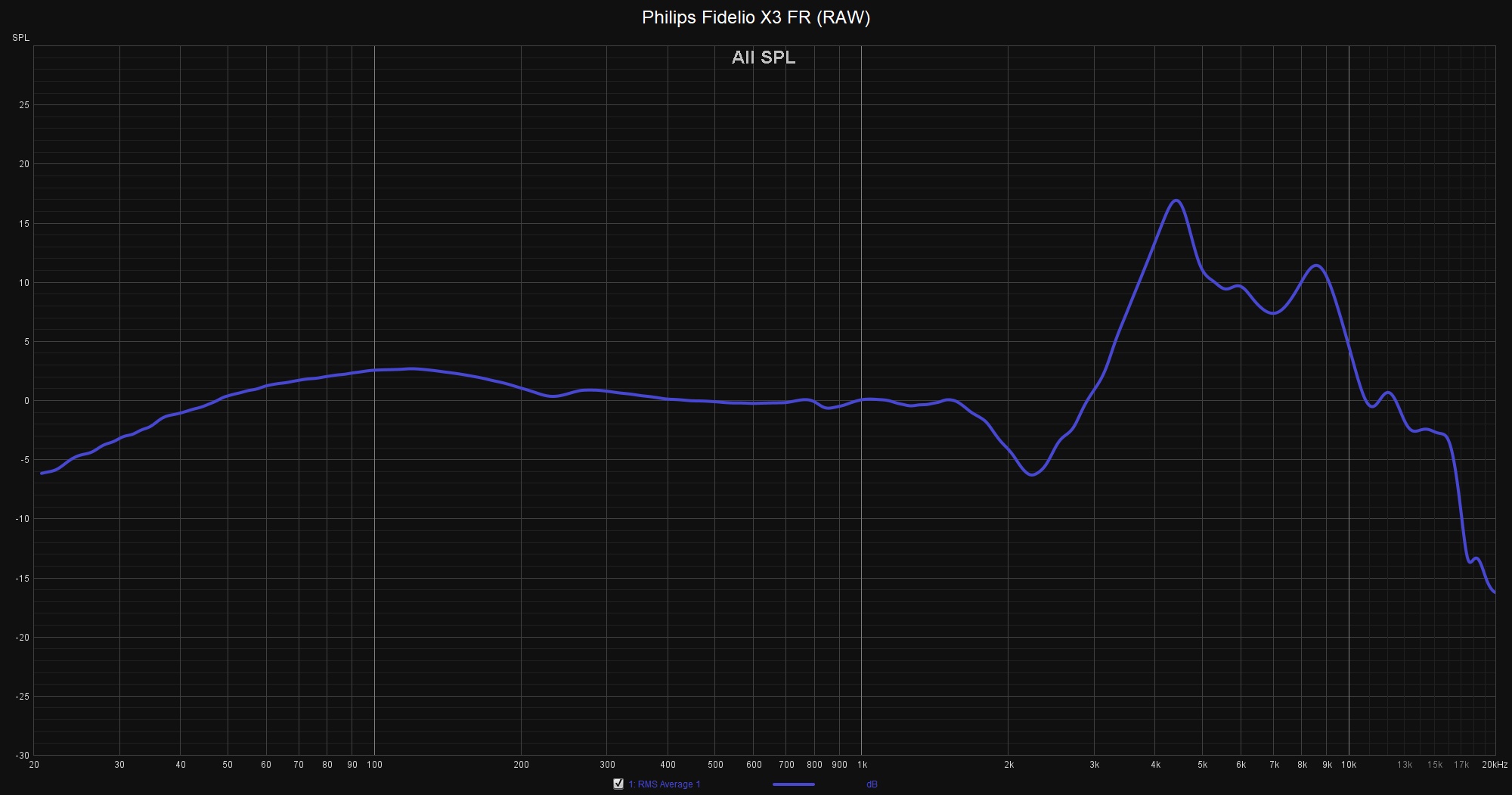Click the 'All SPL' graph heading

tap(764, 57)
